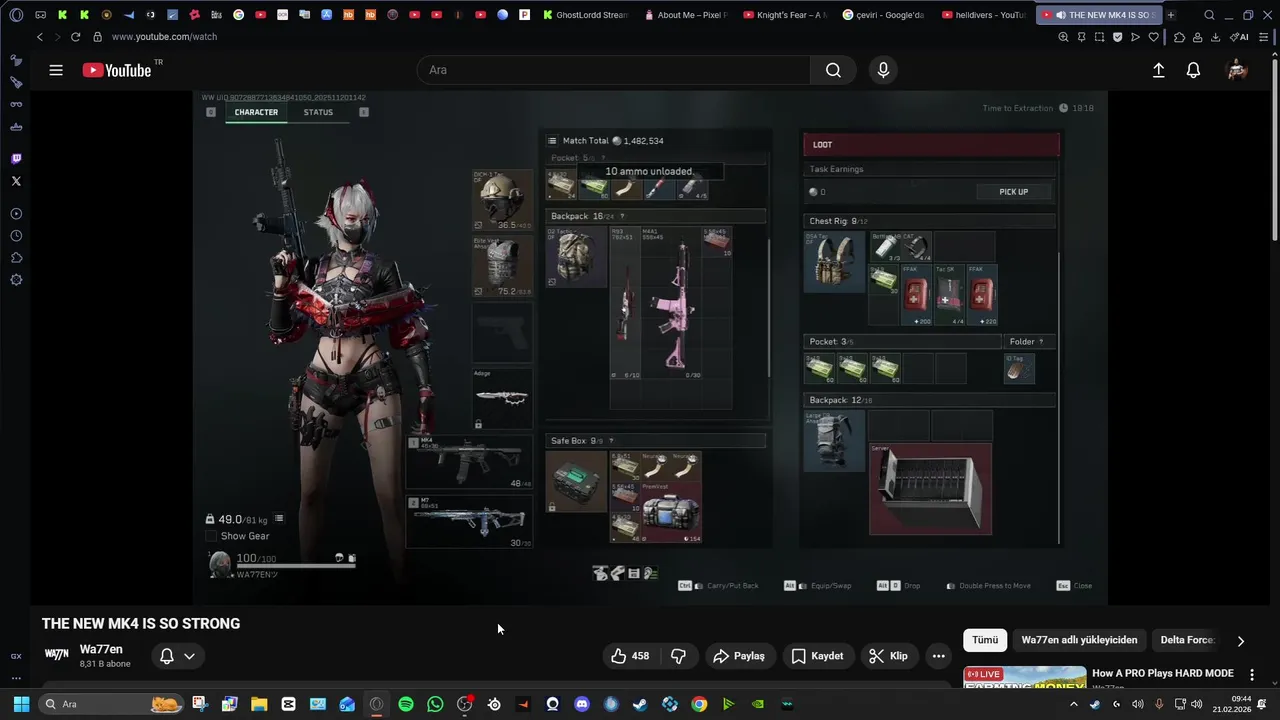This screenshot has width=1280, height=720.
Task: Click the Paylaş share button
Action: click(x=739, y=656)
